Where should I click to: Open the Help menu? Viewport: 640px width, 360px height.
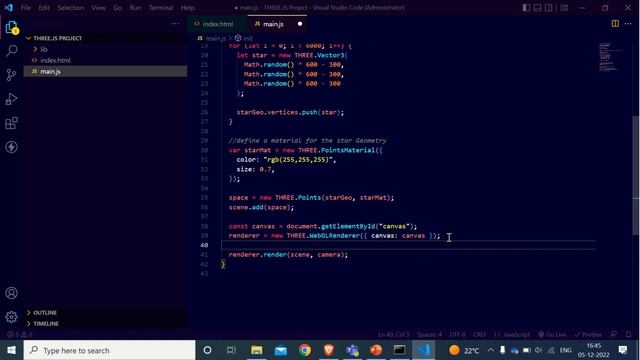[188, 8]
